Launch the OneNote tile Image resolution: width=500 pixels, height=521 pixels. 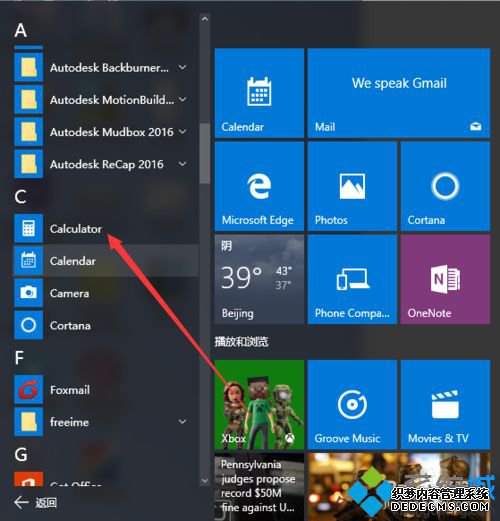[x=445, y=279]
